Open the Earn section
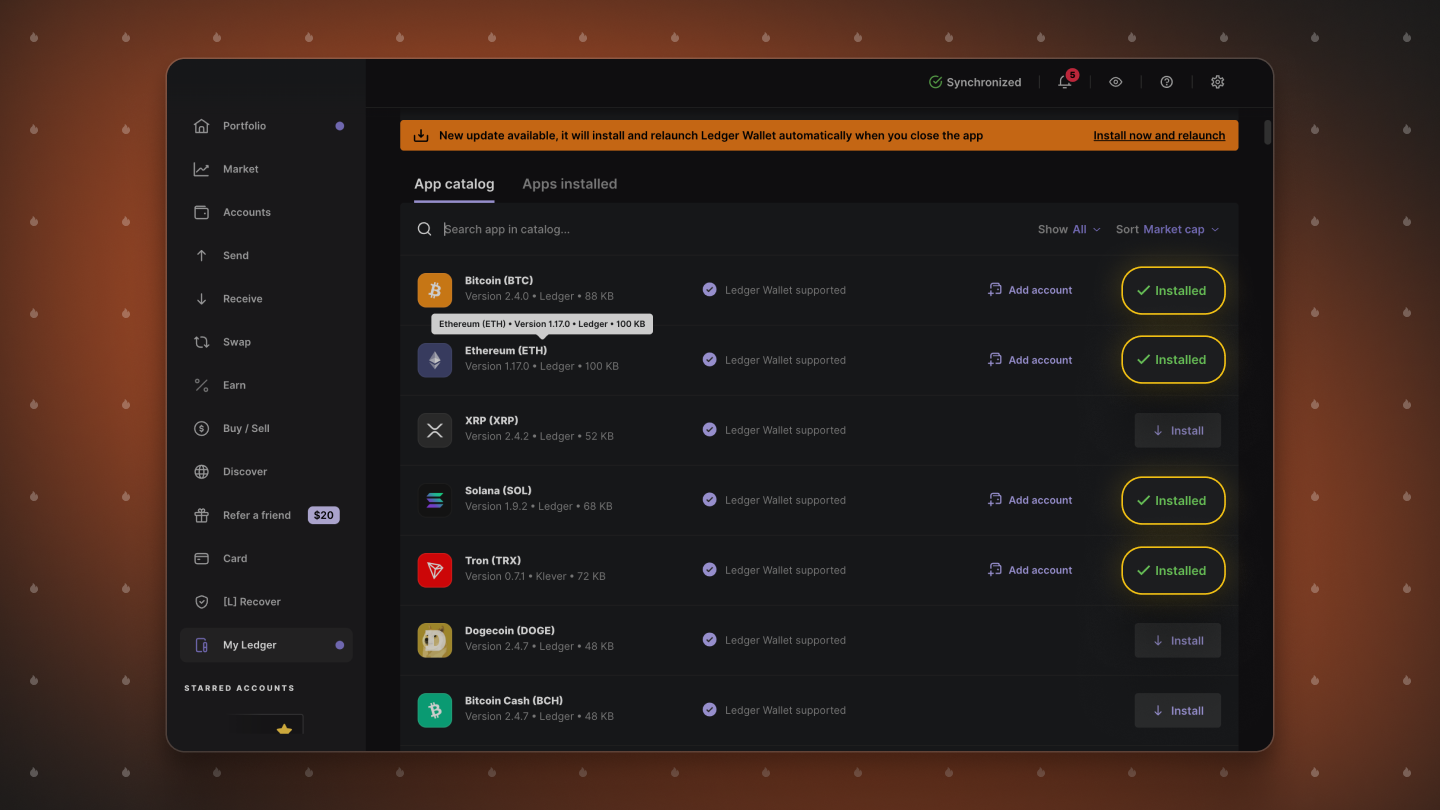The image size is (1440, 810). pos(234,384)
